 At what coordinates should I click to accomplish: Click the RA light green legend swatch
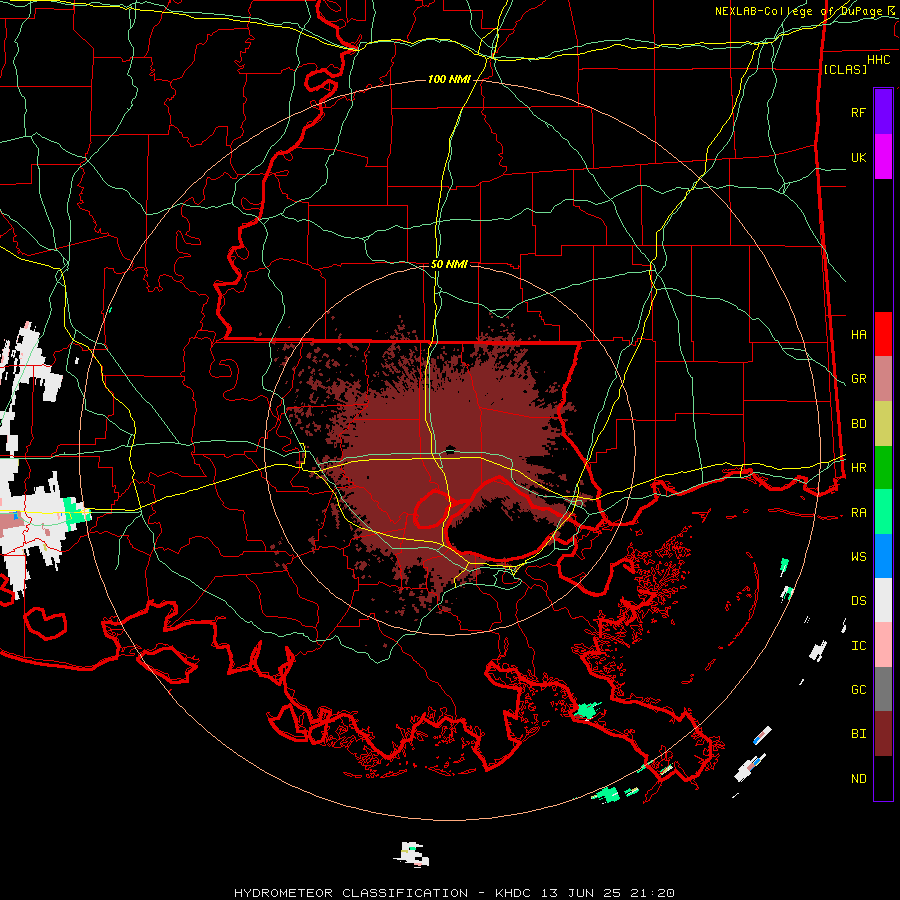coord(883,512)
